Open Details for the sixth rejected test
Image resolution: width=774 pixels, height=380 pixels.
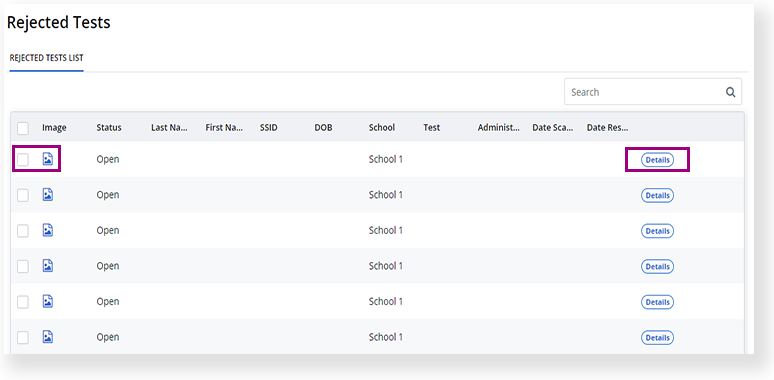(658, 338)
